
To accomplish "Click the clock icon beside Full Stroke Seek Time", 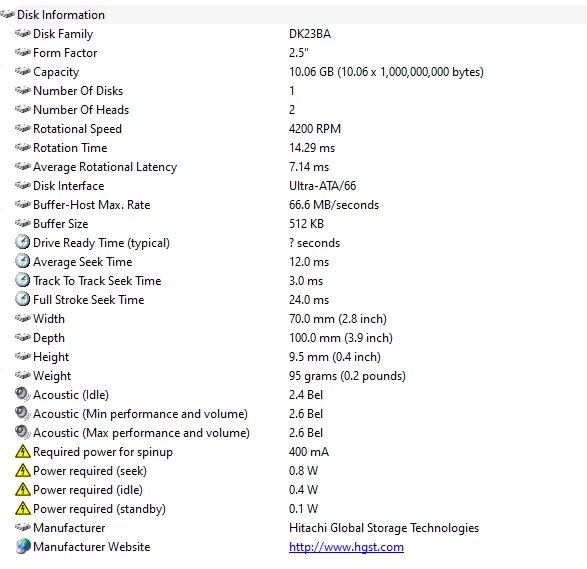I will 22,299.
